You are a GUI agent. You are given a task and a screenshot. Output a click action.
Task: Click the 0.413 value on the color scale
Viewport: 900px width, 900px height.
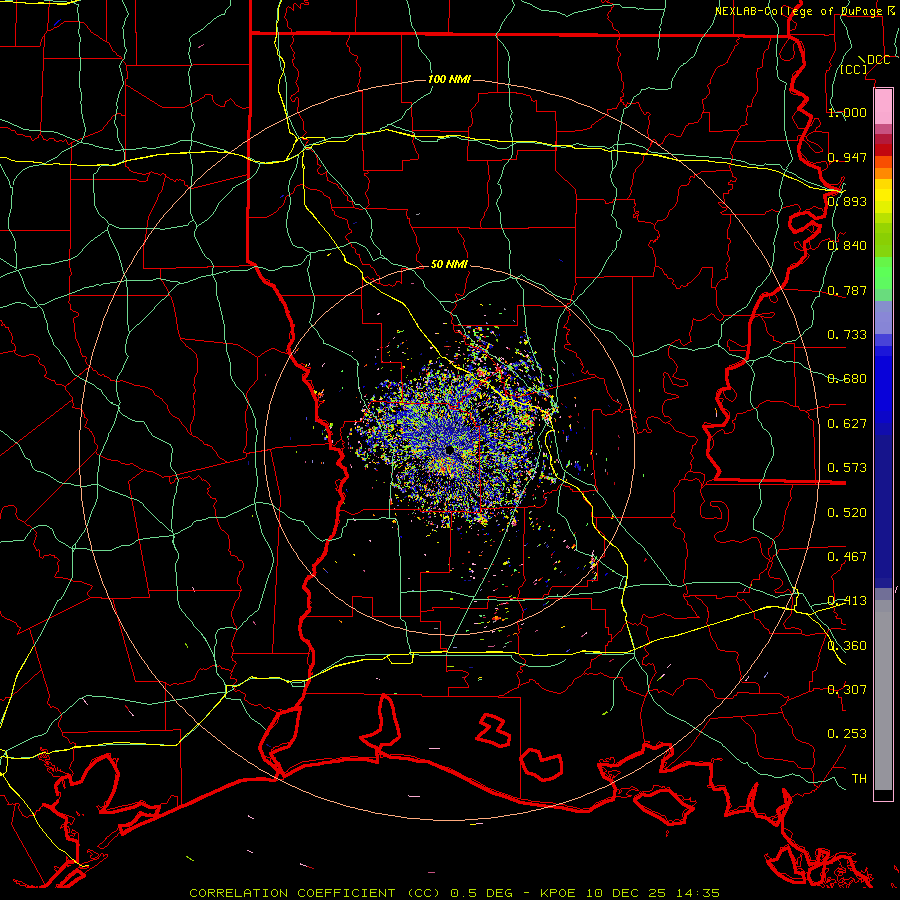pyautogui.click(x=847, y=601)
